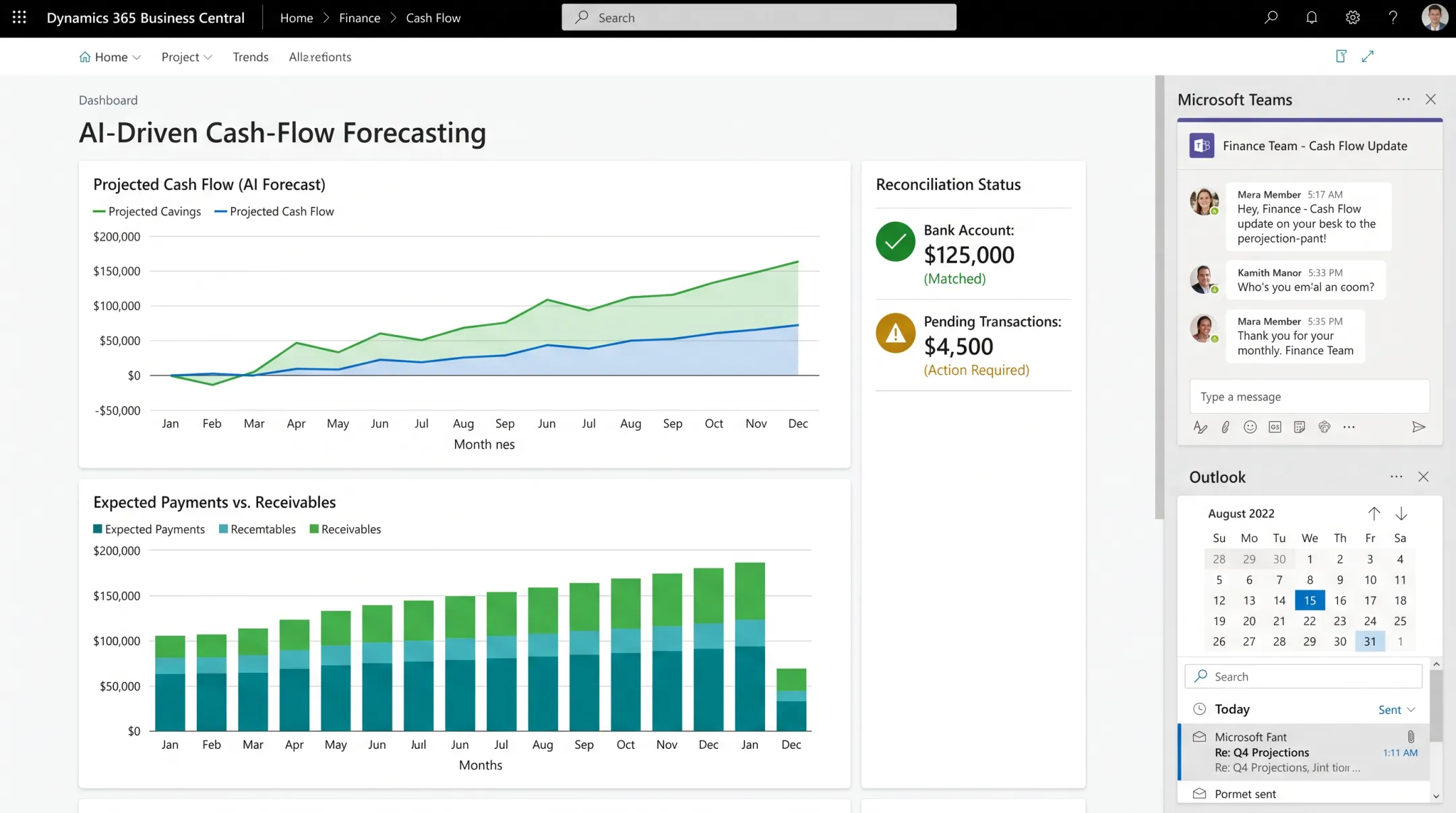Viewport: 1456px width, 813px height.
Task: Toggle Projected Cavings legend series
Action: point(147,212)
